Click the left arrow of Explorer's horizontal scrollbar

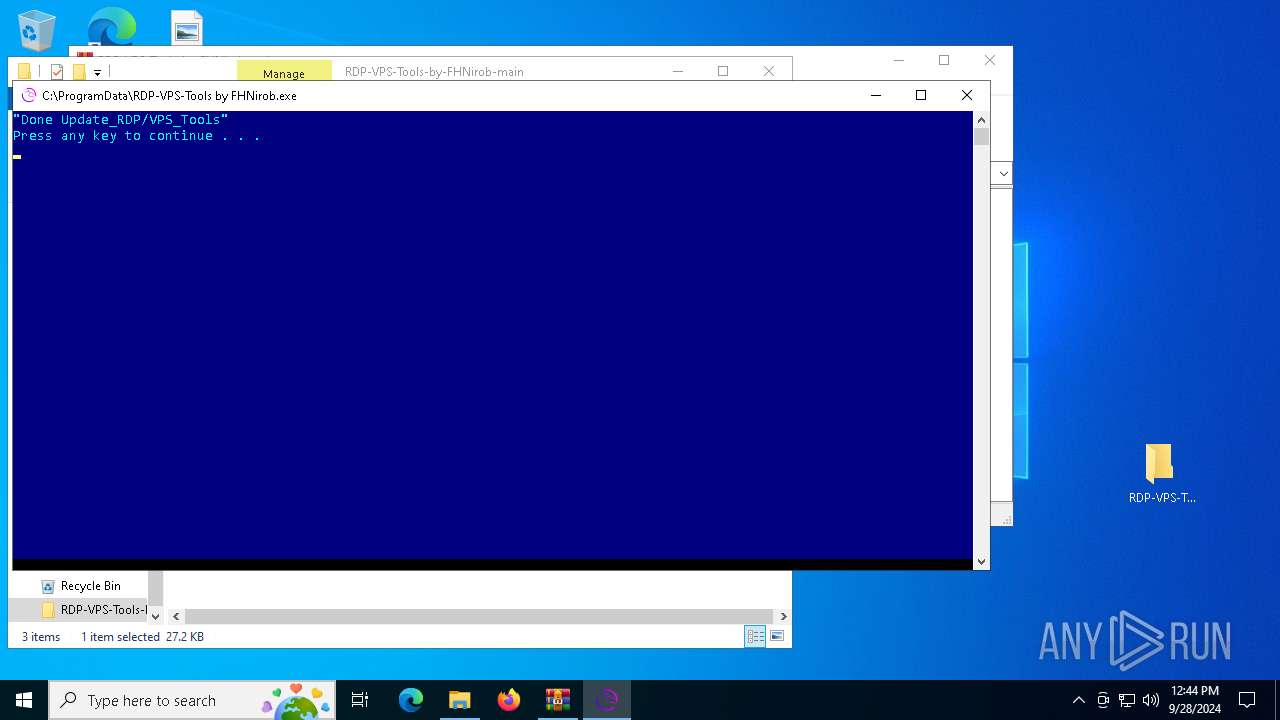176,616
